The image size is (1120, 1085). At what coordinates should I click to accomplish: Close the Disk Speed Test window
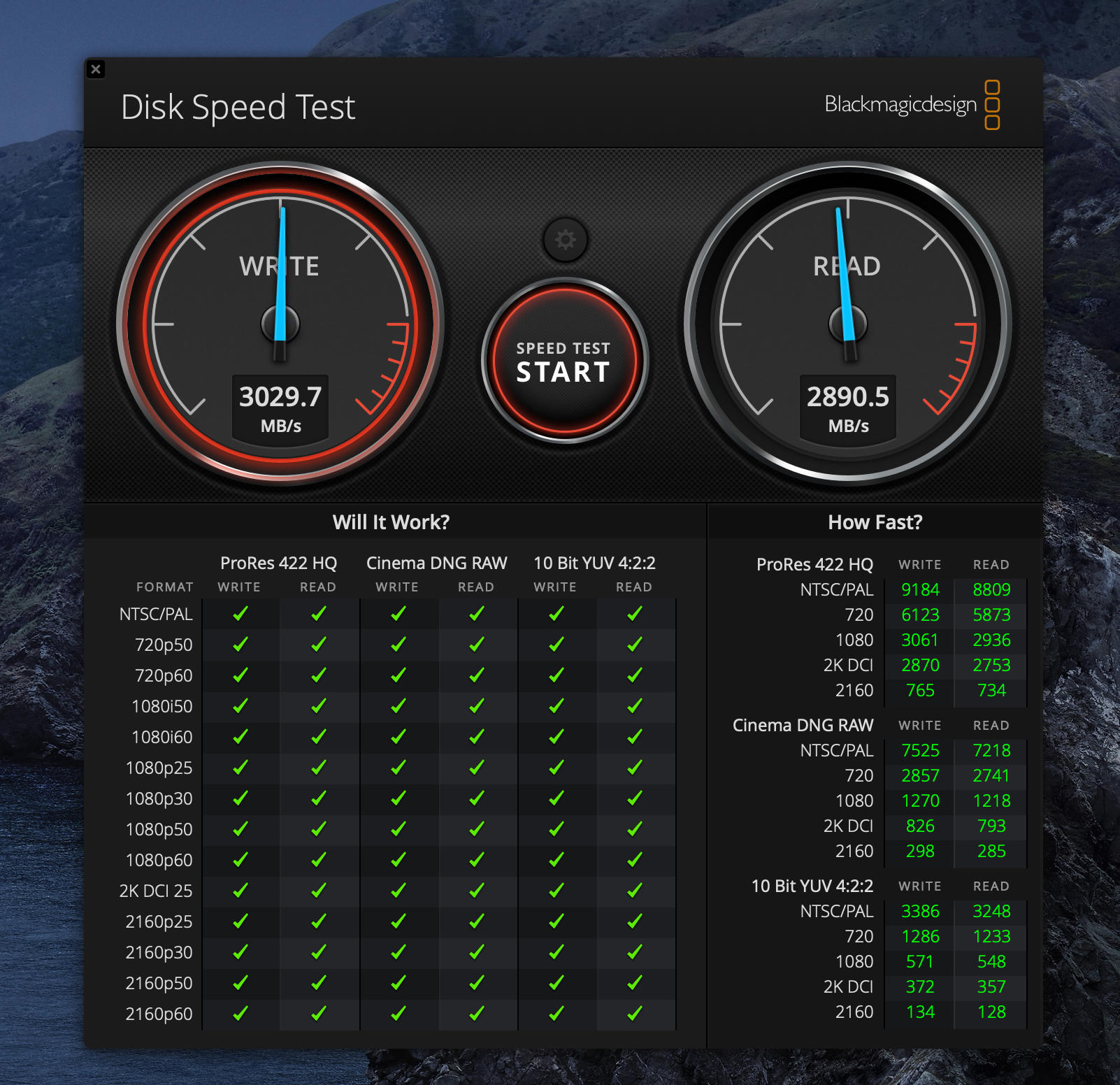(96, 69)
